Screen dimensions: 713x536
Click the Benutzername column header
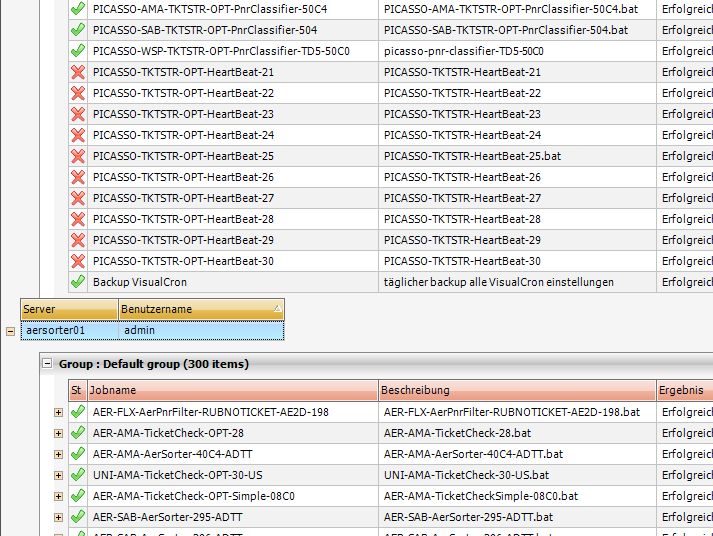tap(200, 309)
